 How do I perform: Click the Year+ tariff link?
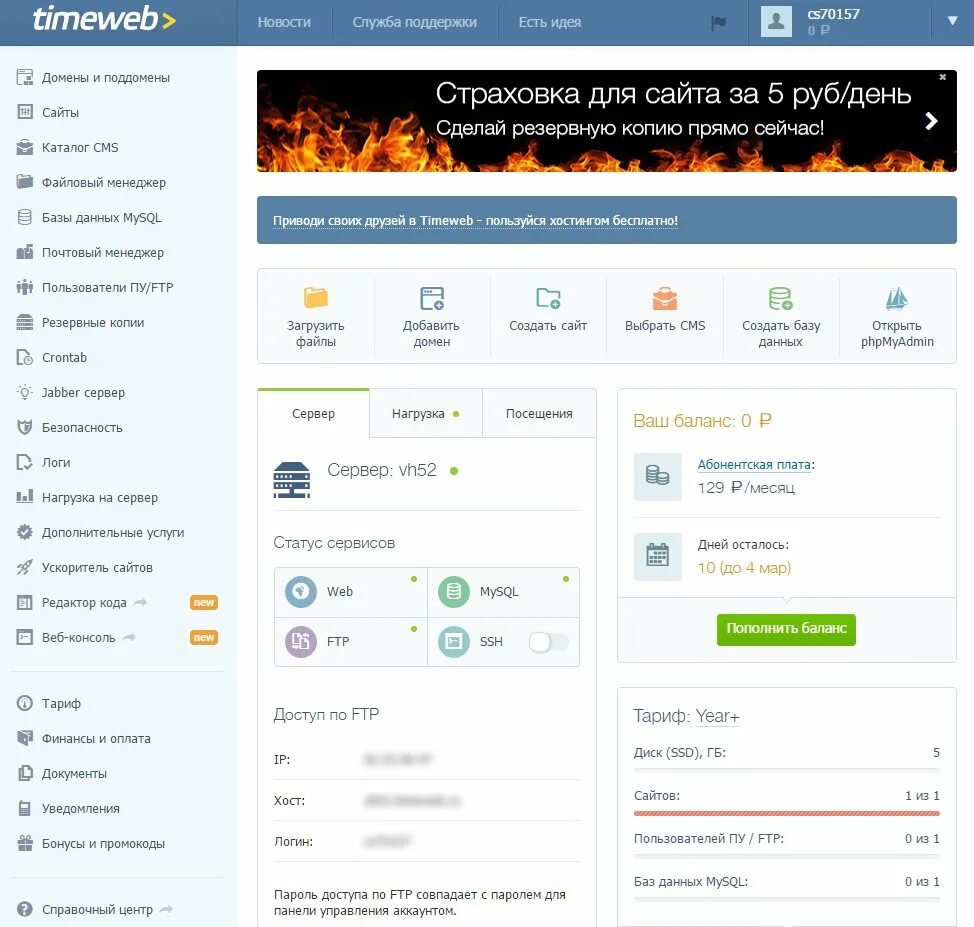pos(717,716)
